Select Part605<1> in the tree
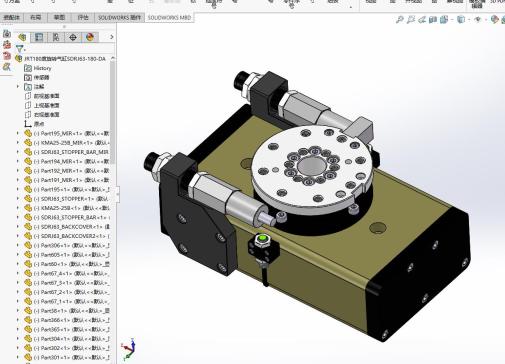 click(x=71, y=255)
